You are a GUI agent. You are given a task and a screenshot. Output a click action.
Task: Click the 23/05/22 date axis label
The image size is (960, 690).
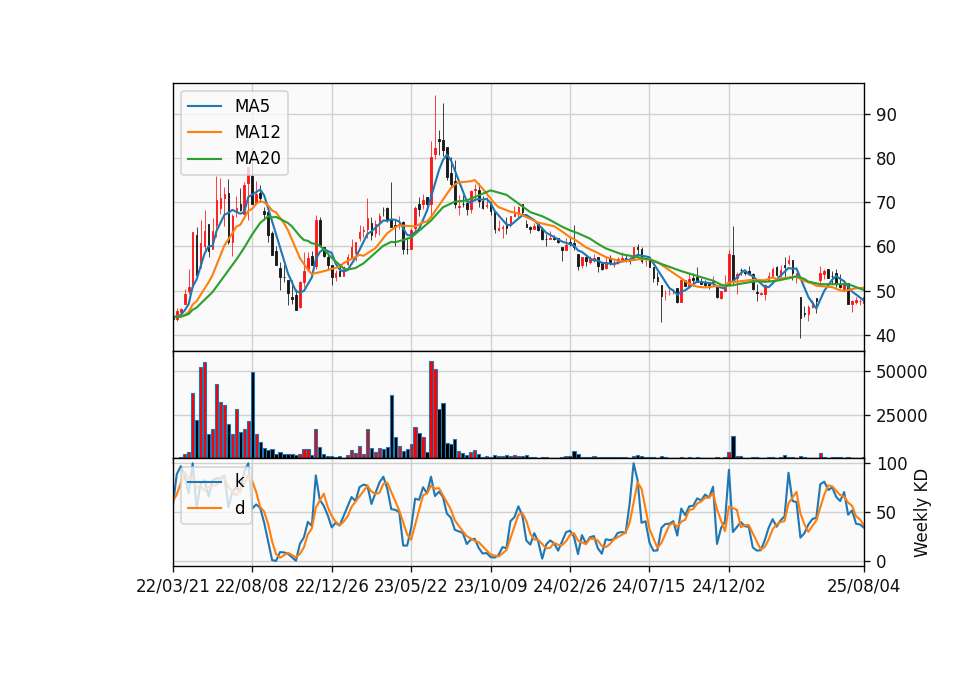coord(411,586)
